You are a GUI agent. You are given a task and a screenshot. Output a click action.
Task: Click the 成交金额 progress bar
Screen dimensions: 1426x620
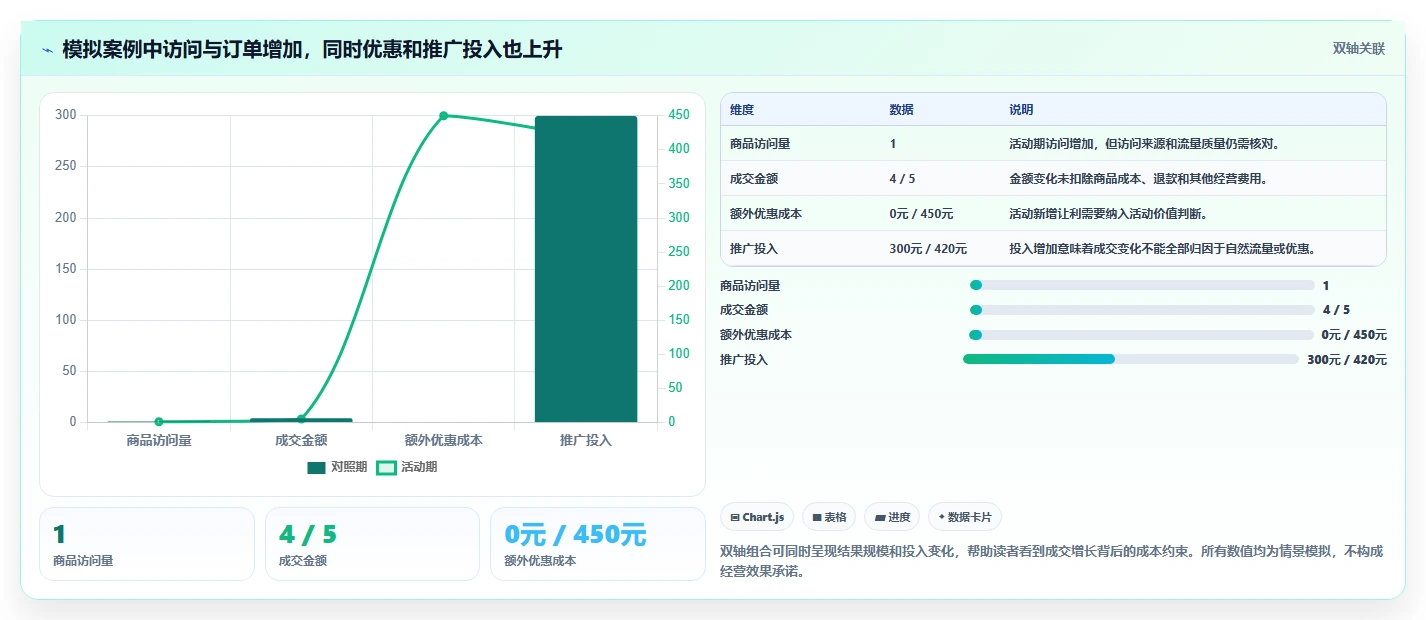tap(1142, 310)
